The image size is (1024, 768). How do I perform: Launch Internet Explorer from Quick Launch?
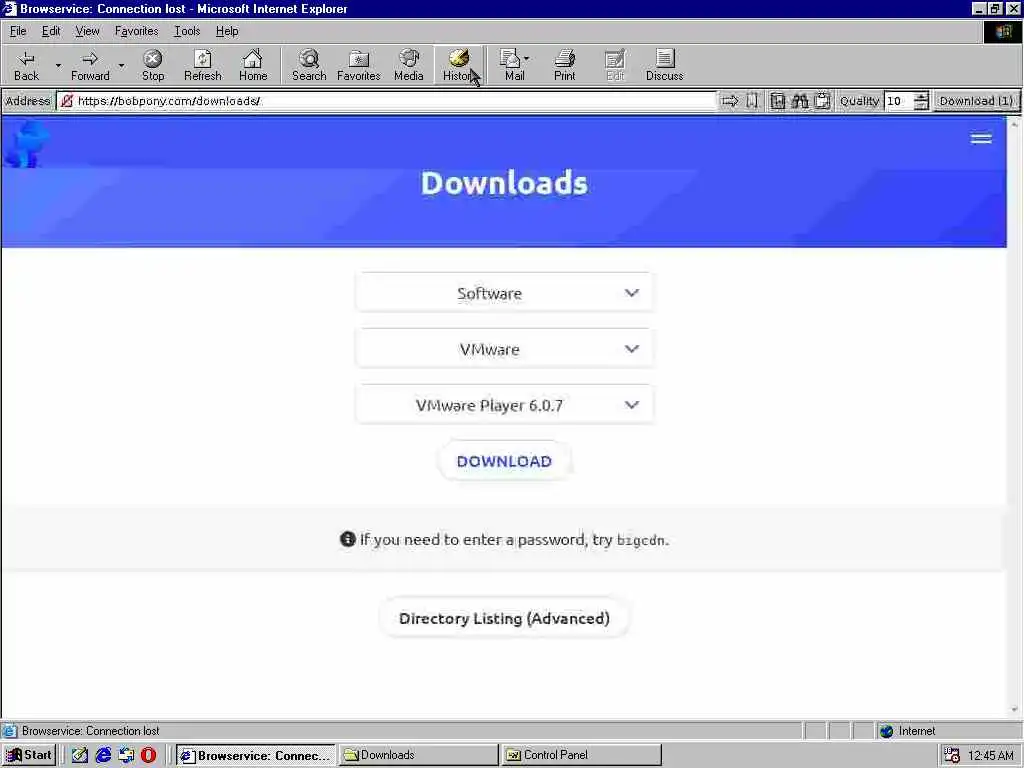(x=103, y=755)
